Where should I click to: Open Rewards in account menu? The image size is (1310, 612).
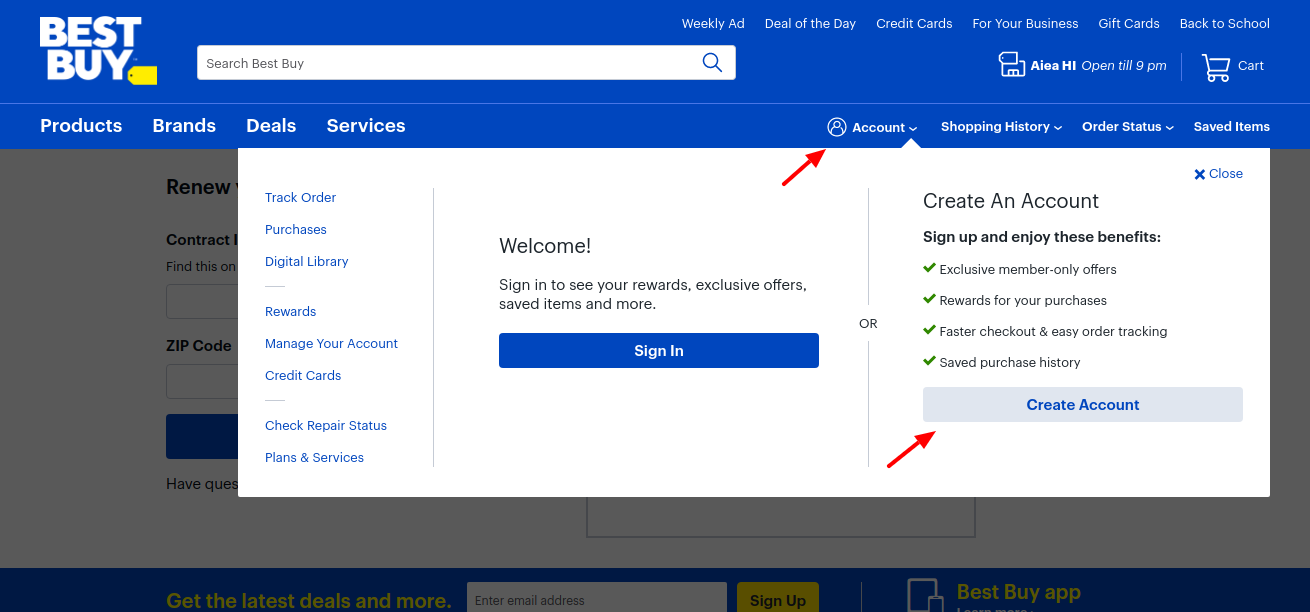(x=290, y=312)
